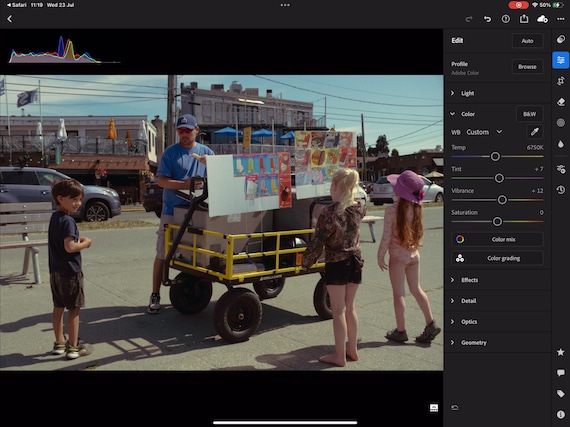
Task: Toggle the B&W treatment button
Action: pyautogui.click(x=529, y=114)
